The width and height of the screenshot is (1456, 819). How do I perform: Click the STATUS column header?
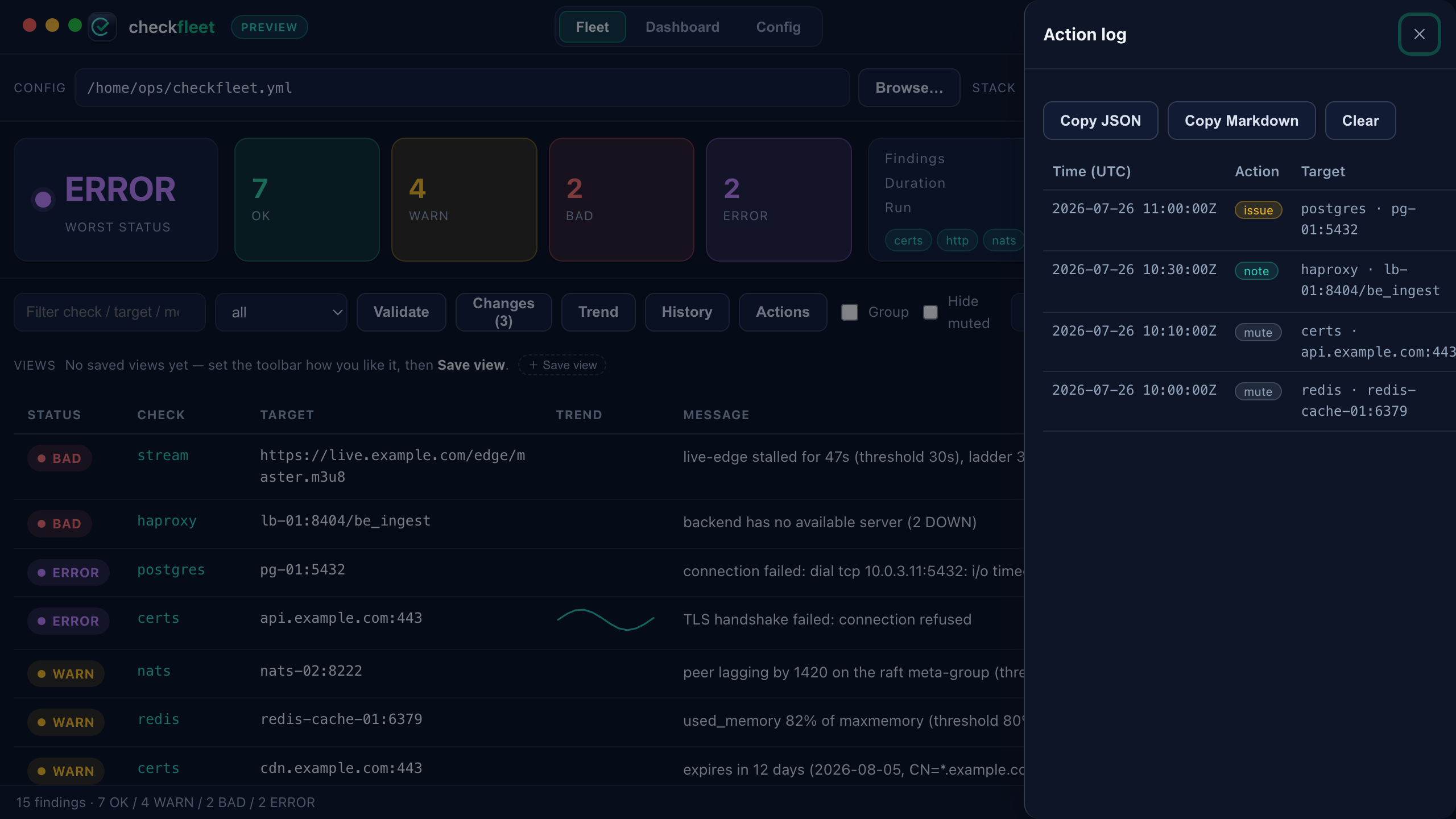[x=54, y=415]
